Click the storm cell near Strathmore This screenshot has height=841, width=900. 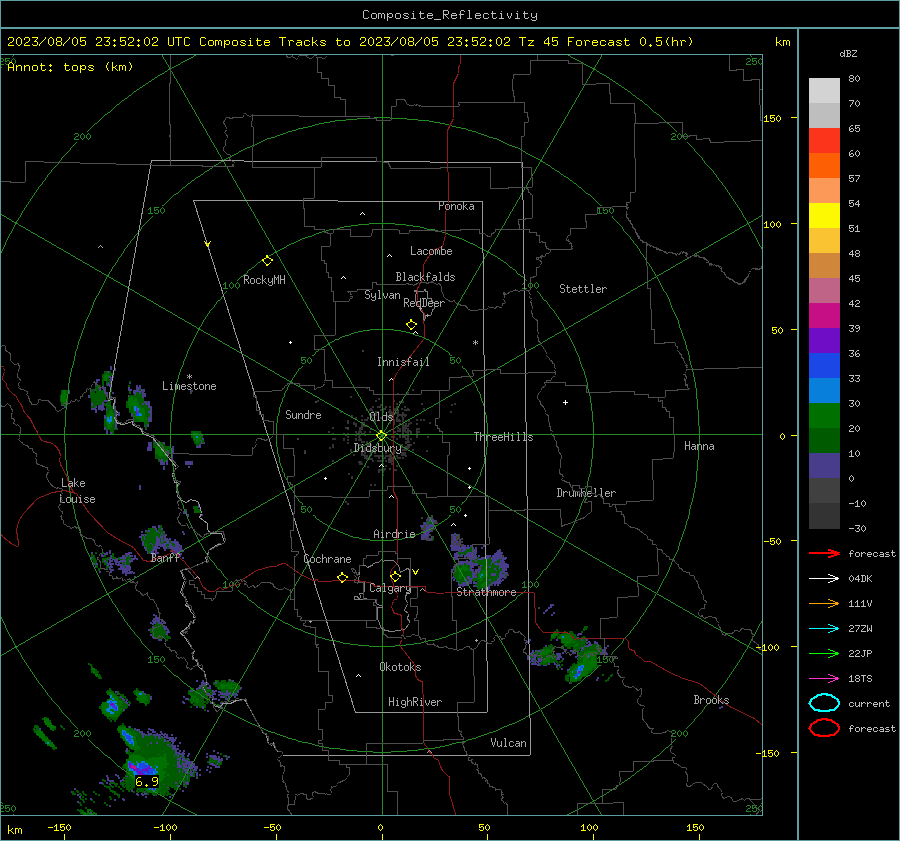[479, 567]
